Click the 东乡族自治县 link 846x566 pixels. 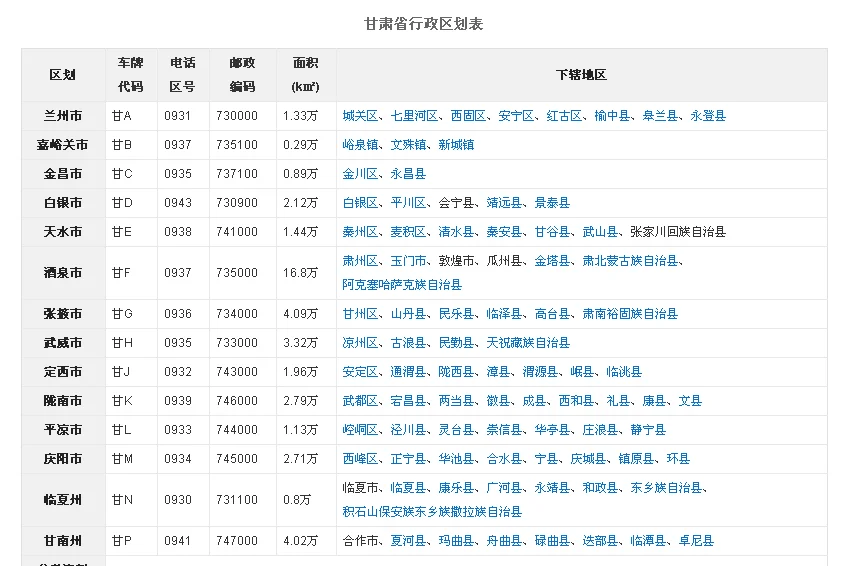666,489
